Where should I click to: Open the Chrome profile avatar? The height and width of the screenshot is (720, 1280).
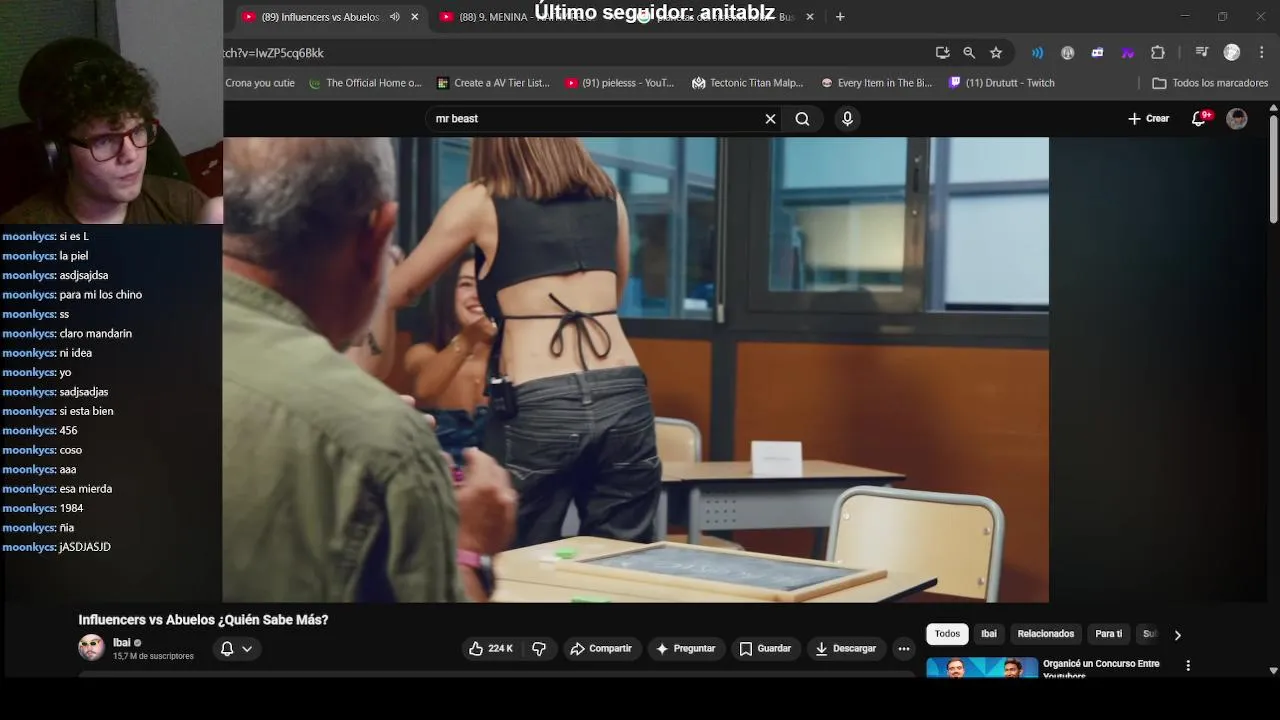(x=1232, y=53)
